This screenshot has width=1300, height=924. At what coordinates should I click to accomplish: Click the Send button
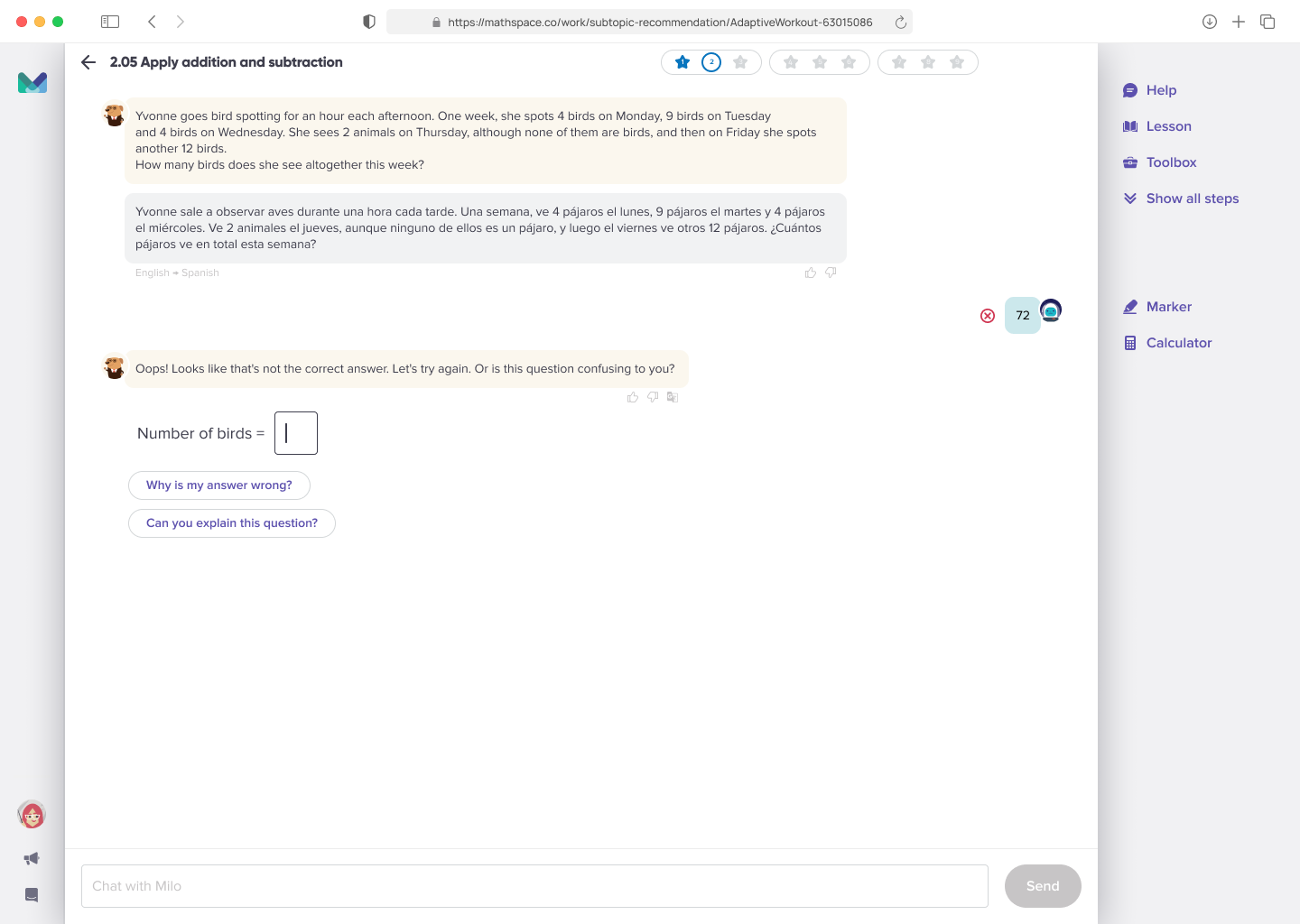click(x=1043, y=886)
